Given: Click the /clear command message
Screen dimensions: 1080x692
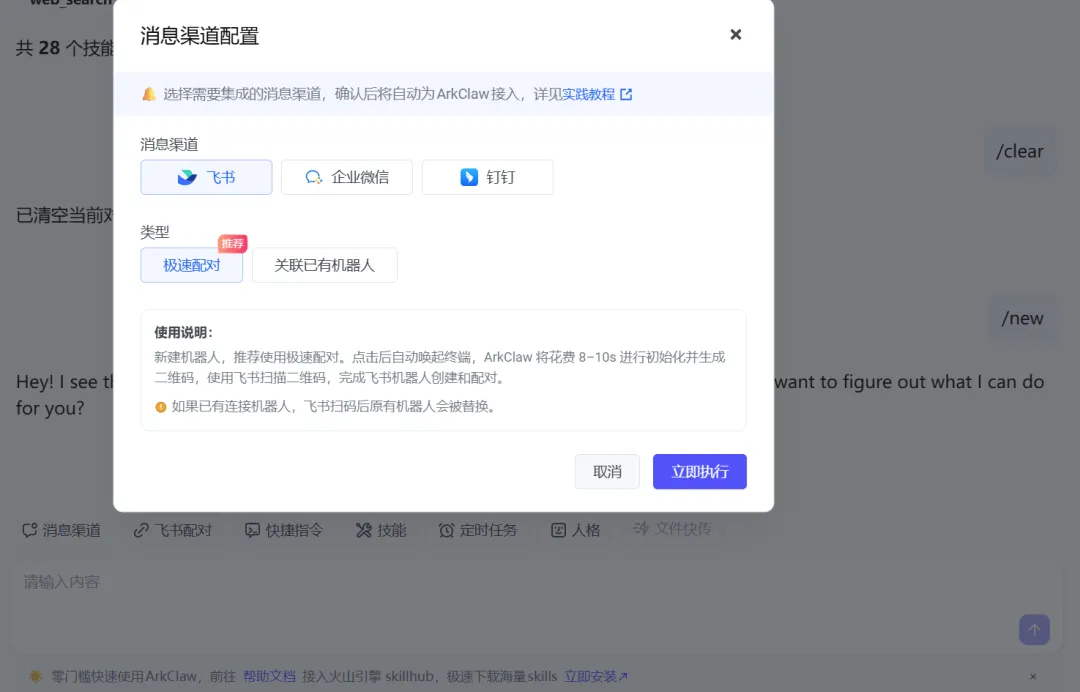Looking at the screenshot, I should click(1019, 151).
